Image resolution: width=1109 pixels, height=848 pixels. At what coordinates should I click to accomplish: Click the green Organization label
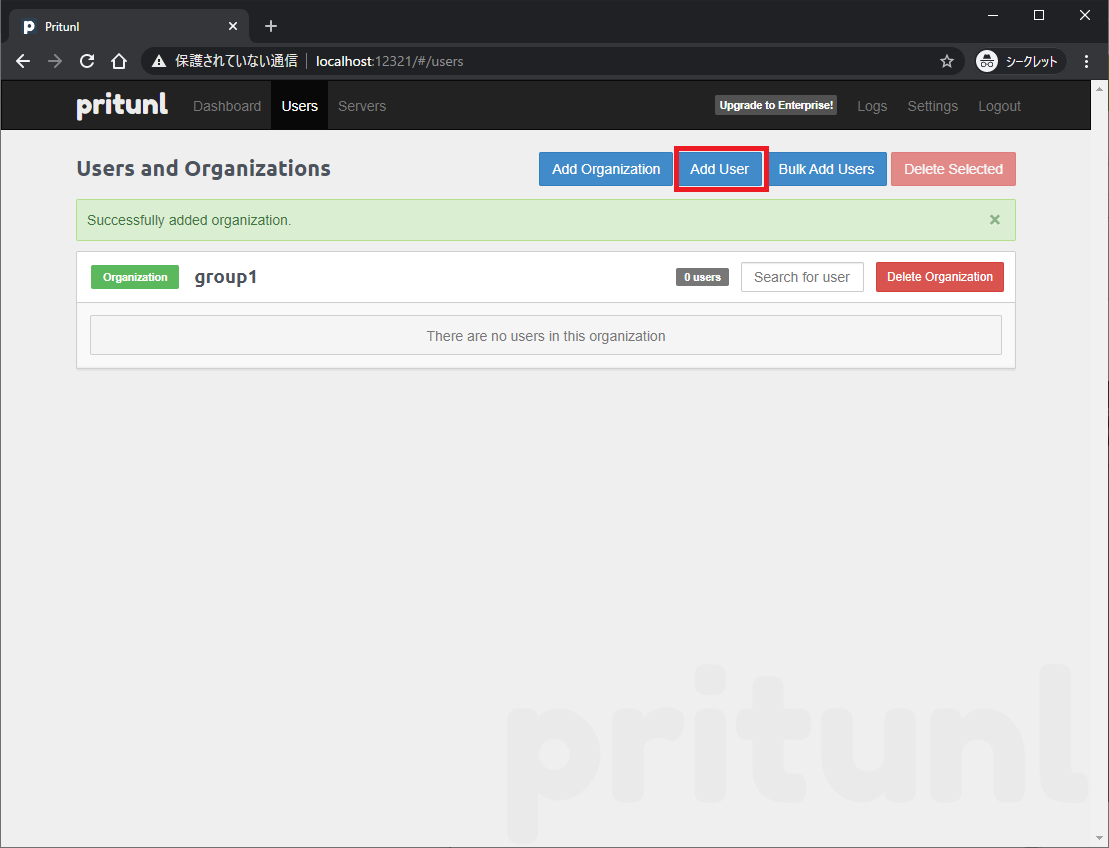pyautogui.click(x=135, y=277)
